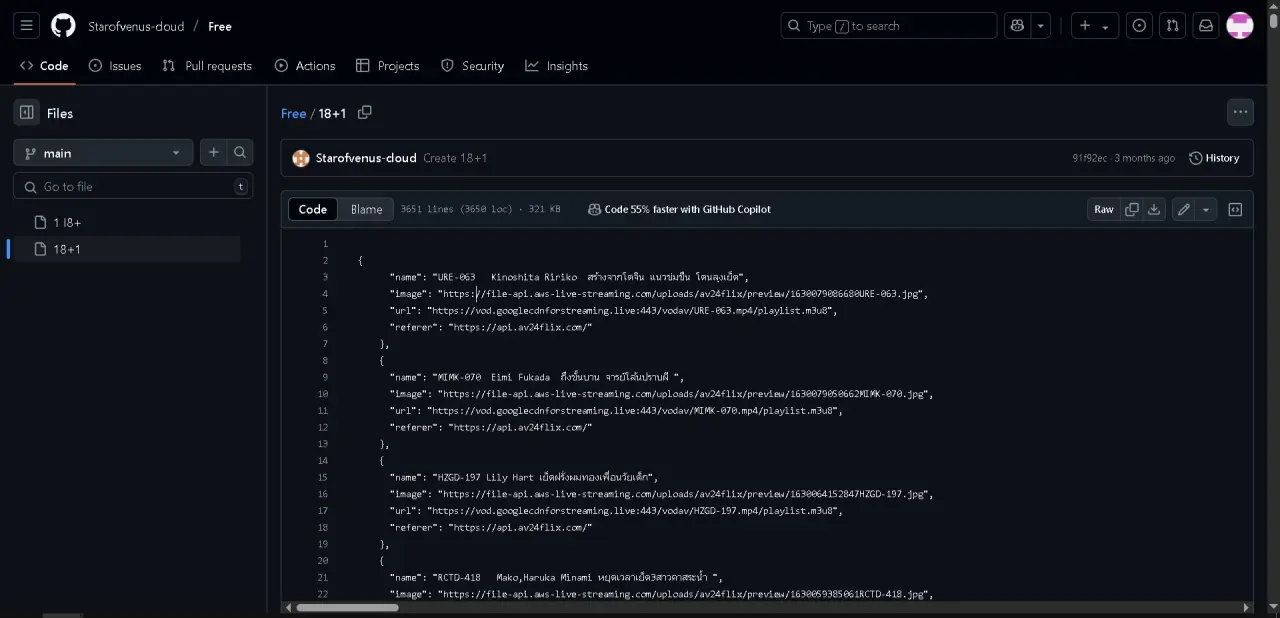Click line number 15
This screenshot has height=618, width=1280.
323,477
